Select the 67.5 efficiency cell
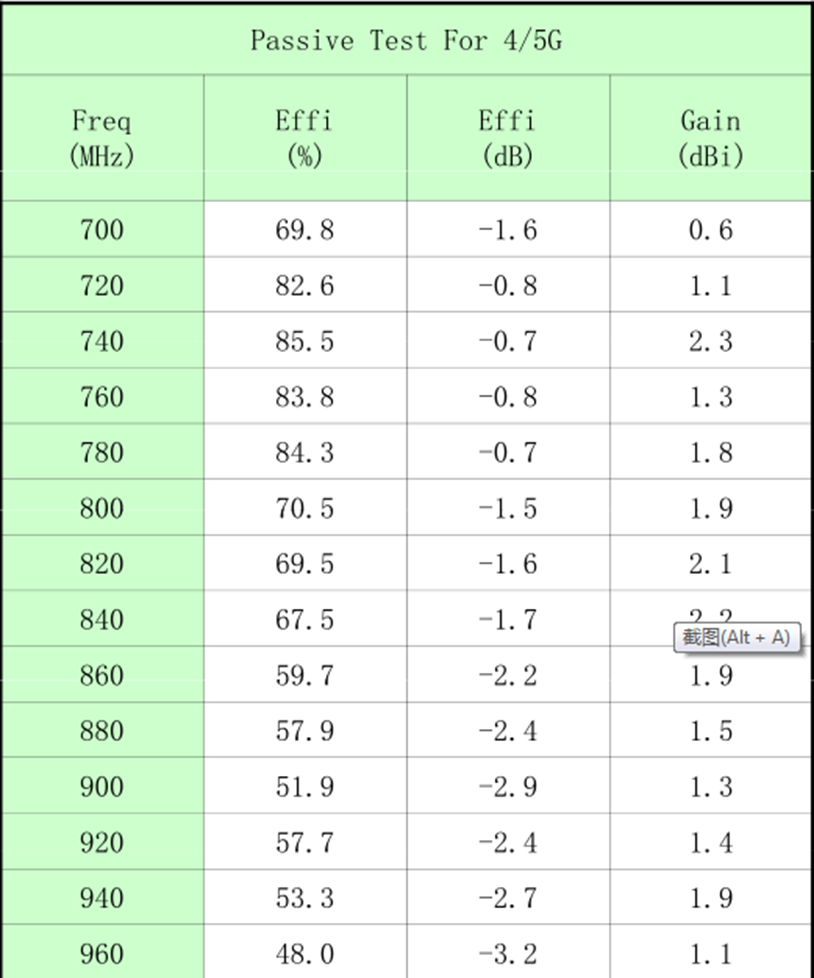Viewport: 814px width, 978px height. coord(305,620)
